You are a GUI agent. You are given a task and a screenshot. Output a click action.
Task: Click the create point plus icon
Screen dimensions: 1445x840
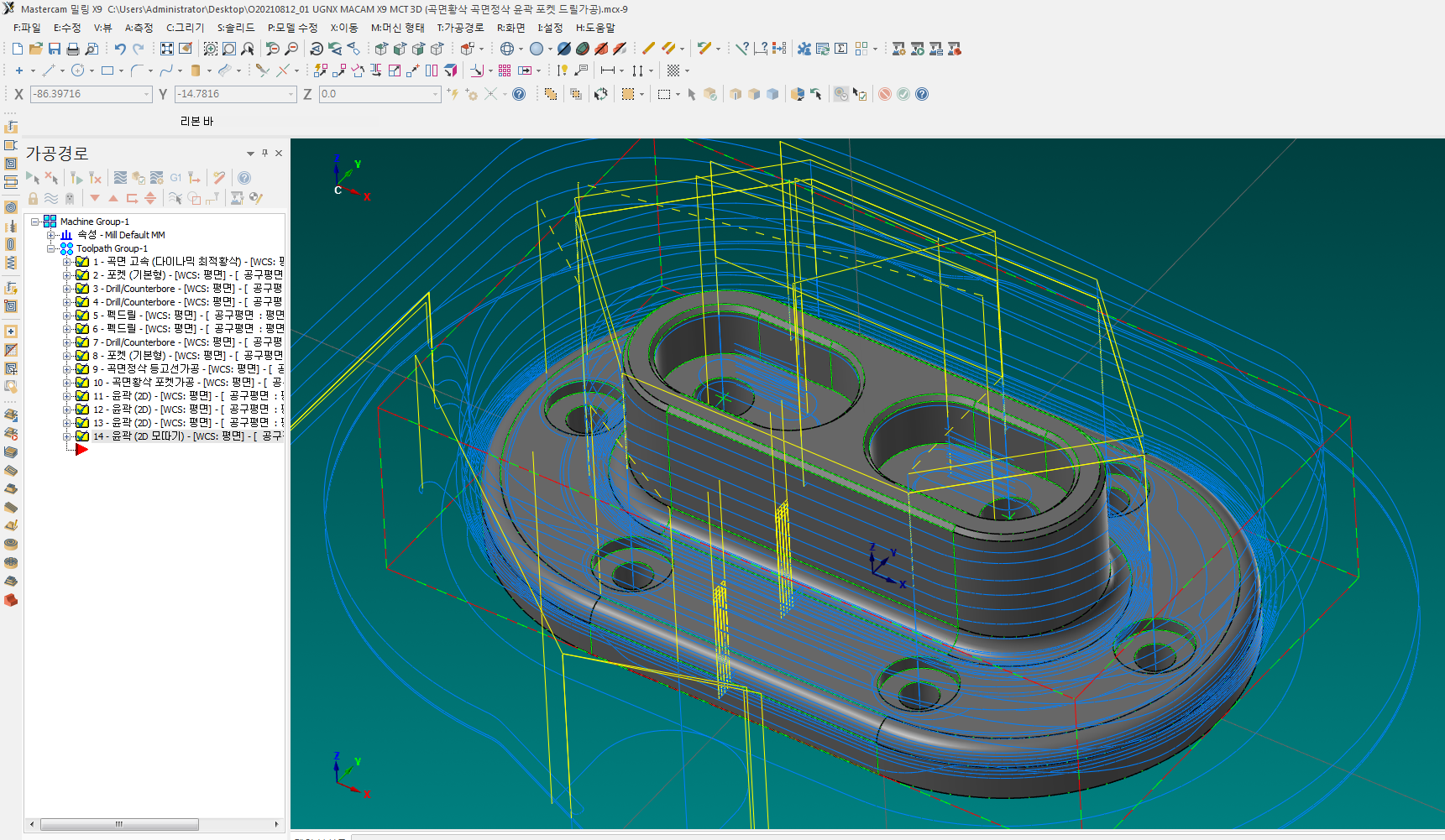click(x=18, y=70)
